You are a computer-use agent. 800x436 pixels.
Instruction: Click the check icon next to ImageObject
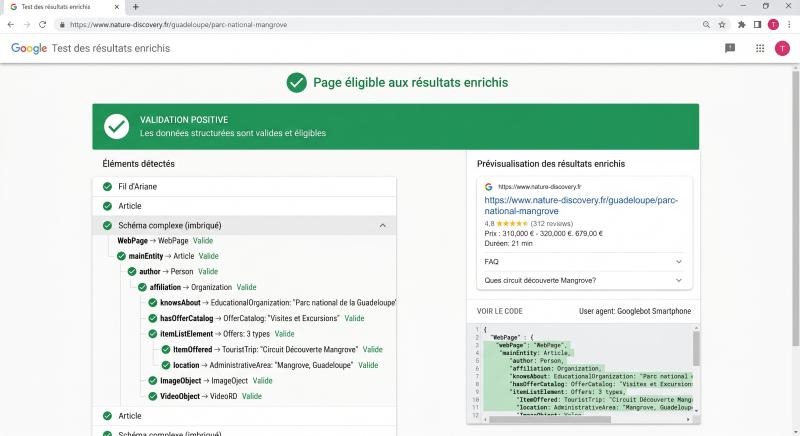[x=152, y=380]
